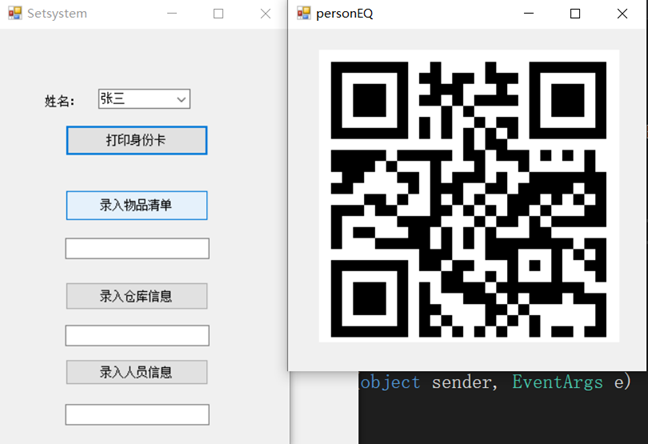Click the Setsystem window app icon
The image size is (648, 444).
[15, 13]
